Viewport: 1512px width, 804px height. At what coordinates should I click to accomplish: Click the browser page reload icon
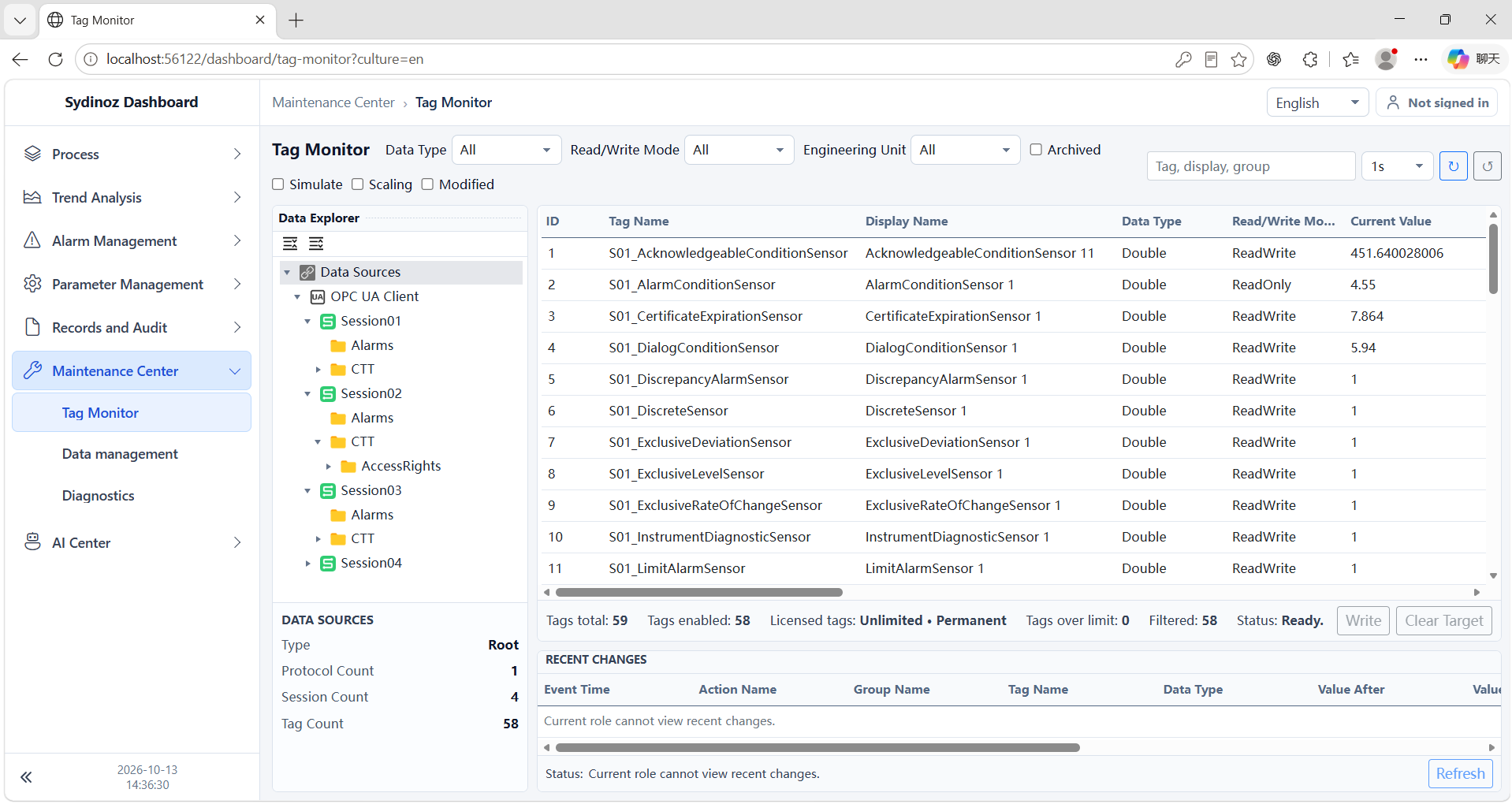click(55, 59)
